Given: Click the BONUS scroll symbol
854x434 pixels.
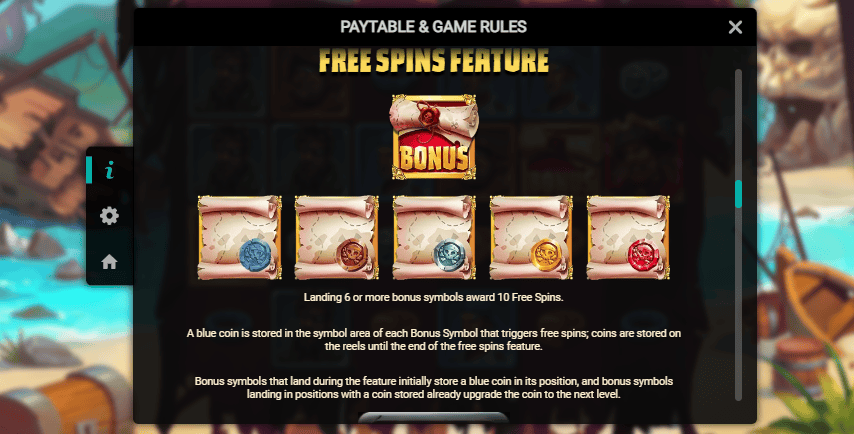Looking at the screenshot, I should click(434, 137).
